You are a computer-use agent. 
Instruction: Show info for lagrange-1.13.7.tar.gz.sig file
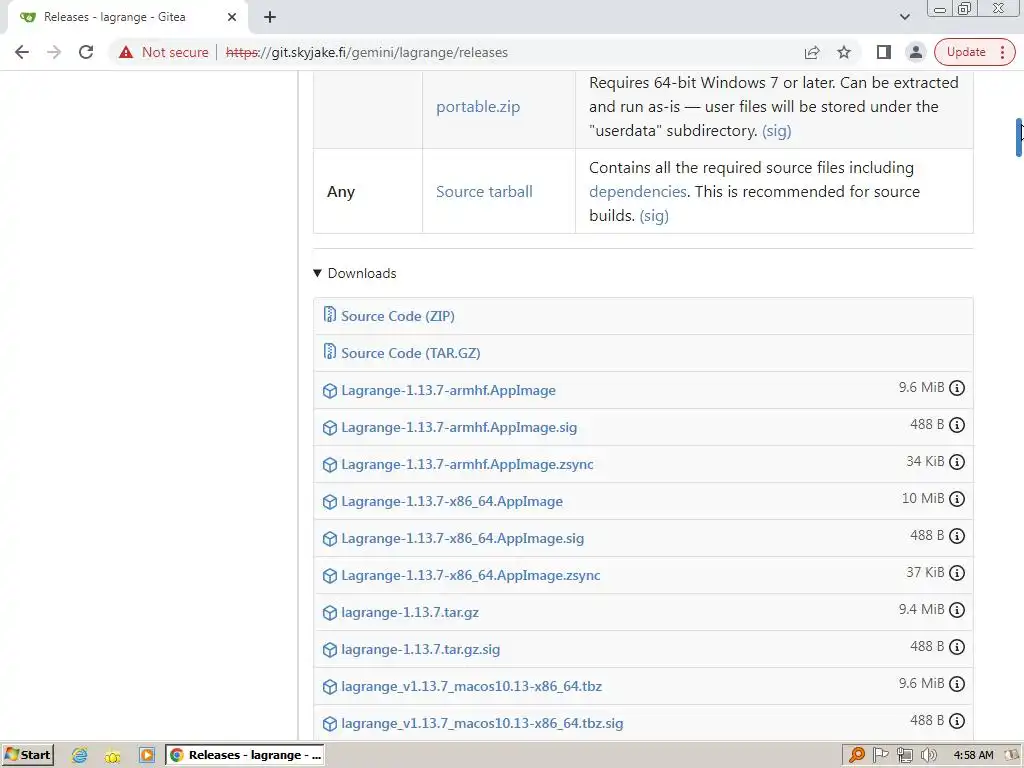[957, 647]
